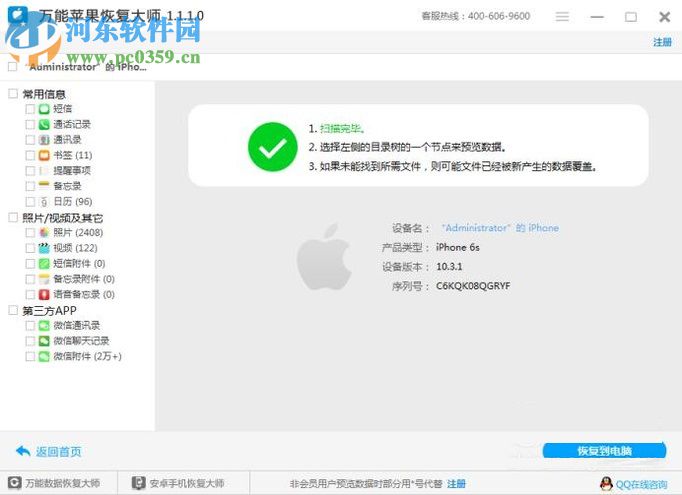This screenshot has height=495, width=682.
Task: Click the 语音备忘录 microphone icon
Action: click(44, 294)
